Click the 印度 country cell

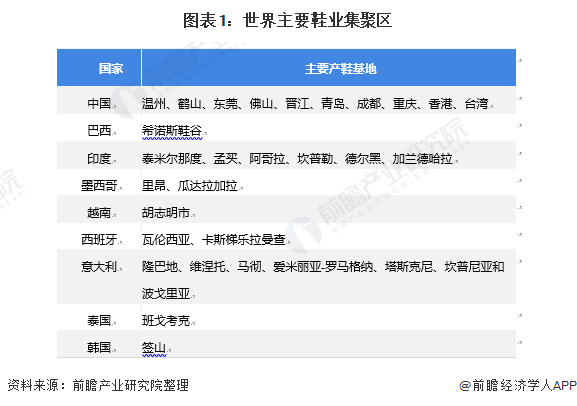click(99, 159)
